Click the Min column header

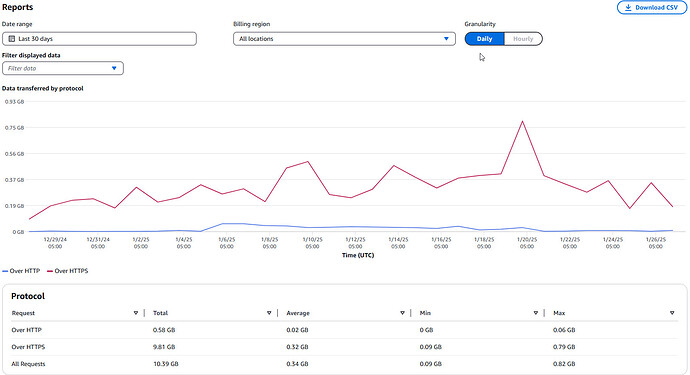425,313
